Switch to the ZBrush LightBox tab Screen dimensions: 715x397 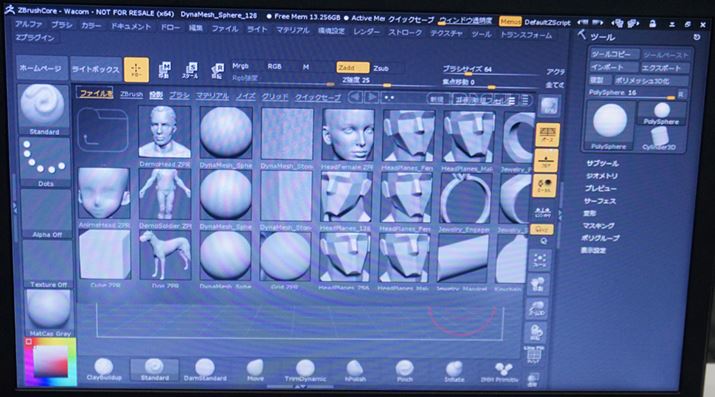(131, 94)
